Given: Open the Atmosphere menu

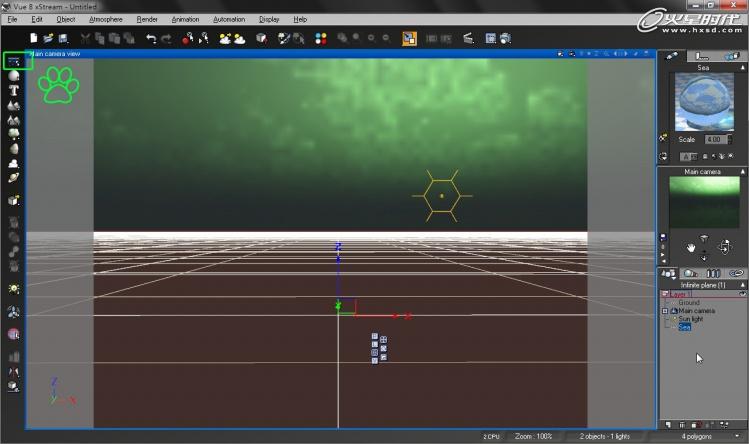Looking at the screenshot, I should [x=105, y=19].
